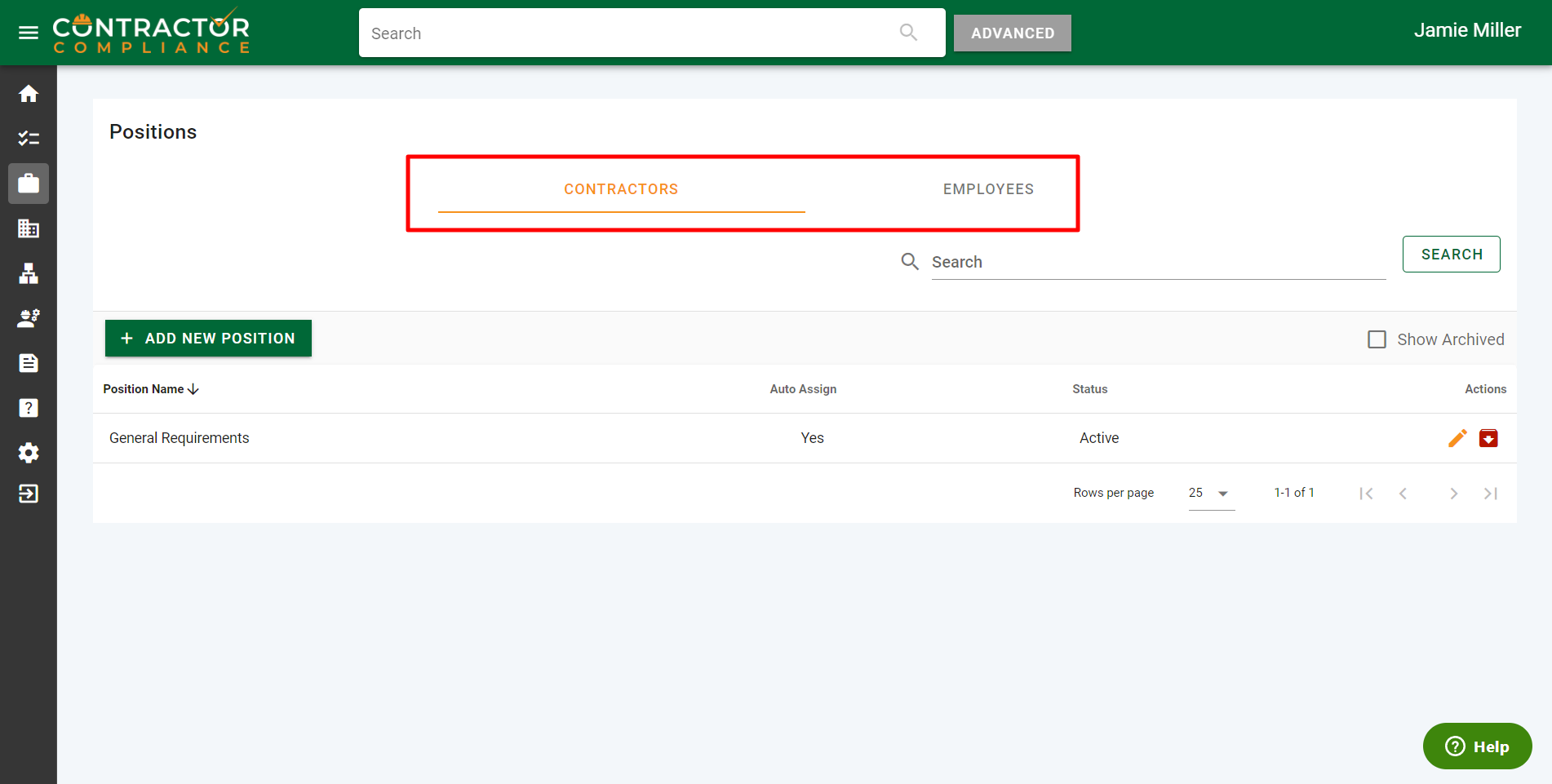Edit General Requirements with pencil icon
This screenshot has height=784, width=1552.
[1457, 438]
